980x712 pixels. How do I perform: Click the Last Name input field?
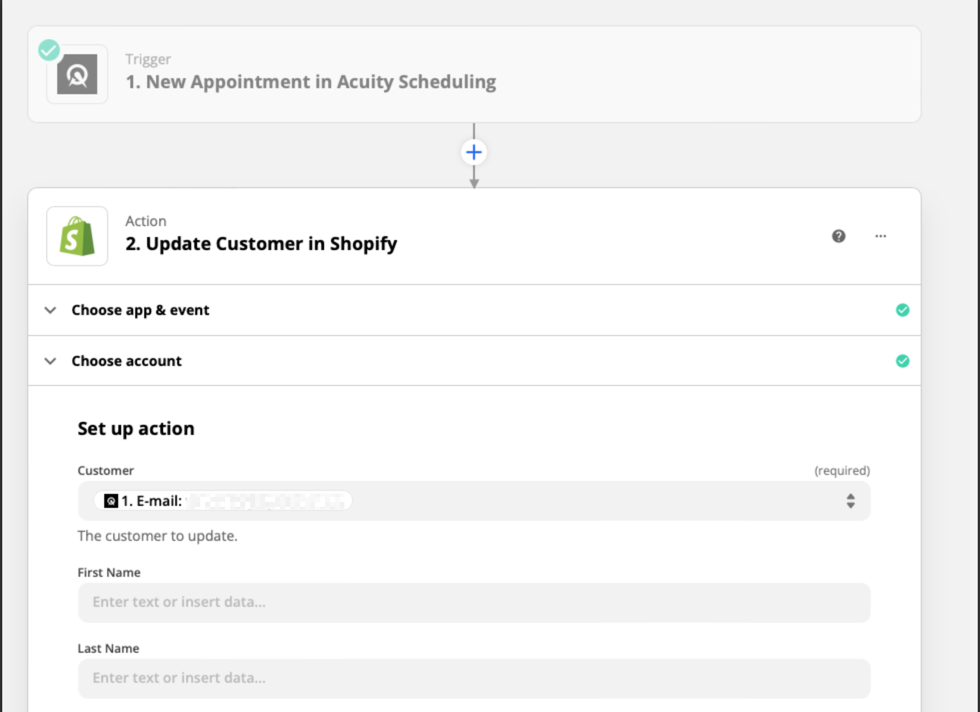point(474,678)
